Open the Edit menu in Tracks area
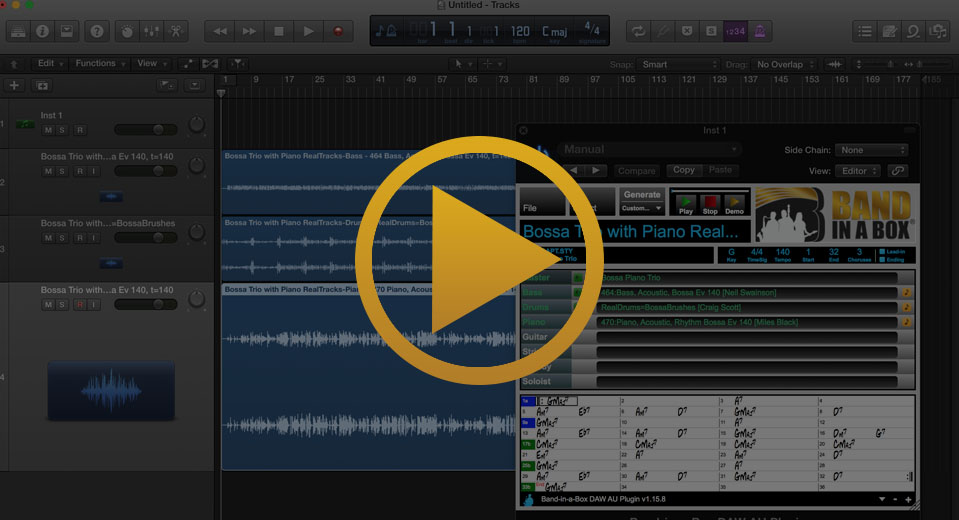 coord(50,64)
